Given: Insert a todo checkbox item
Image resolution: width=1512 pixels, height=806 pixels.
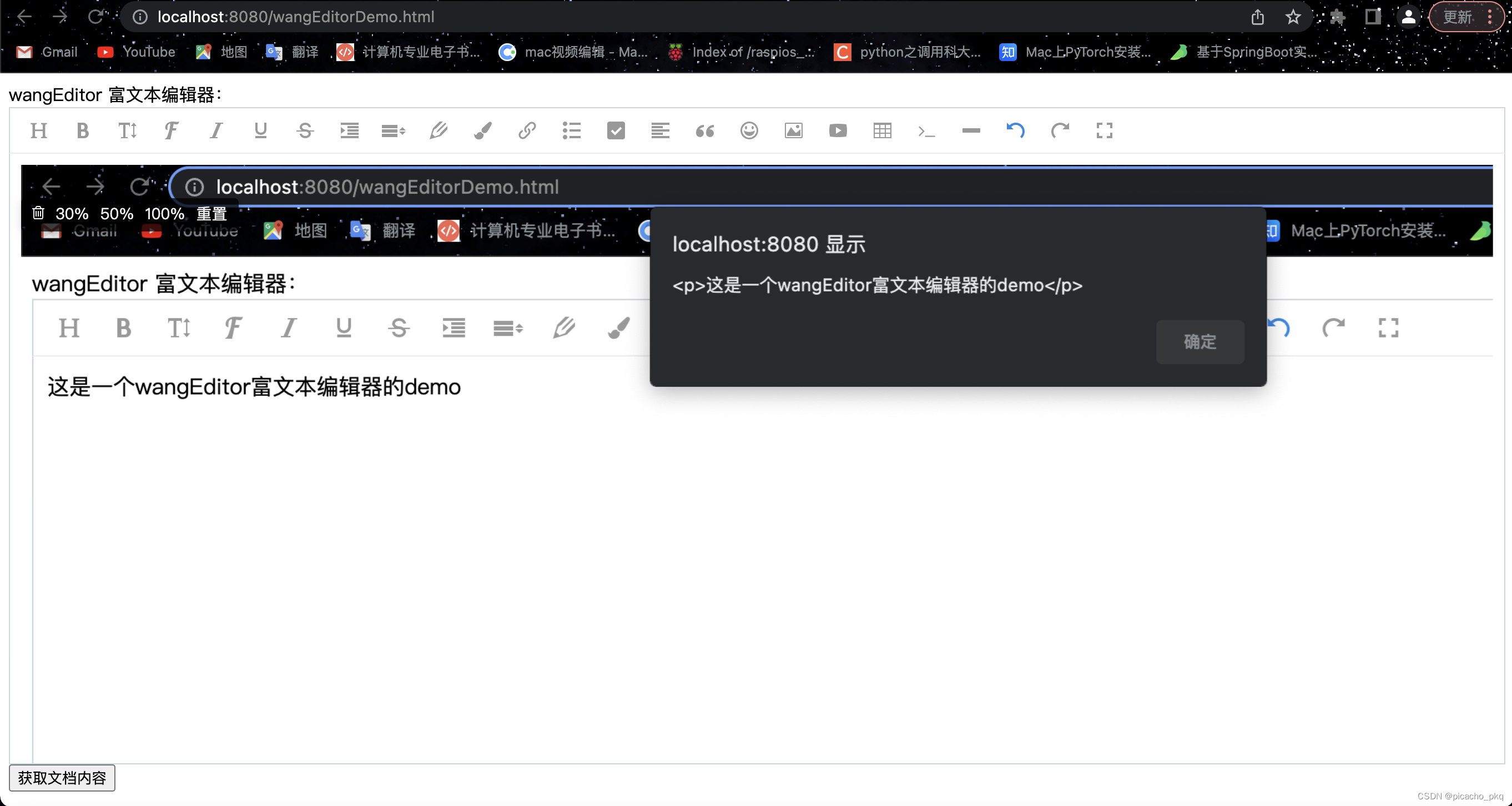Looking at the screenshot, I should click(616, 130).
